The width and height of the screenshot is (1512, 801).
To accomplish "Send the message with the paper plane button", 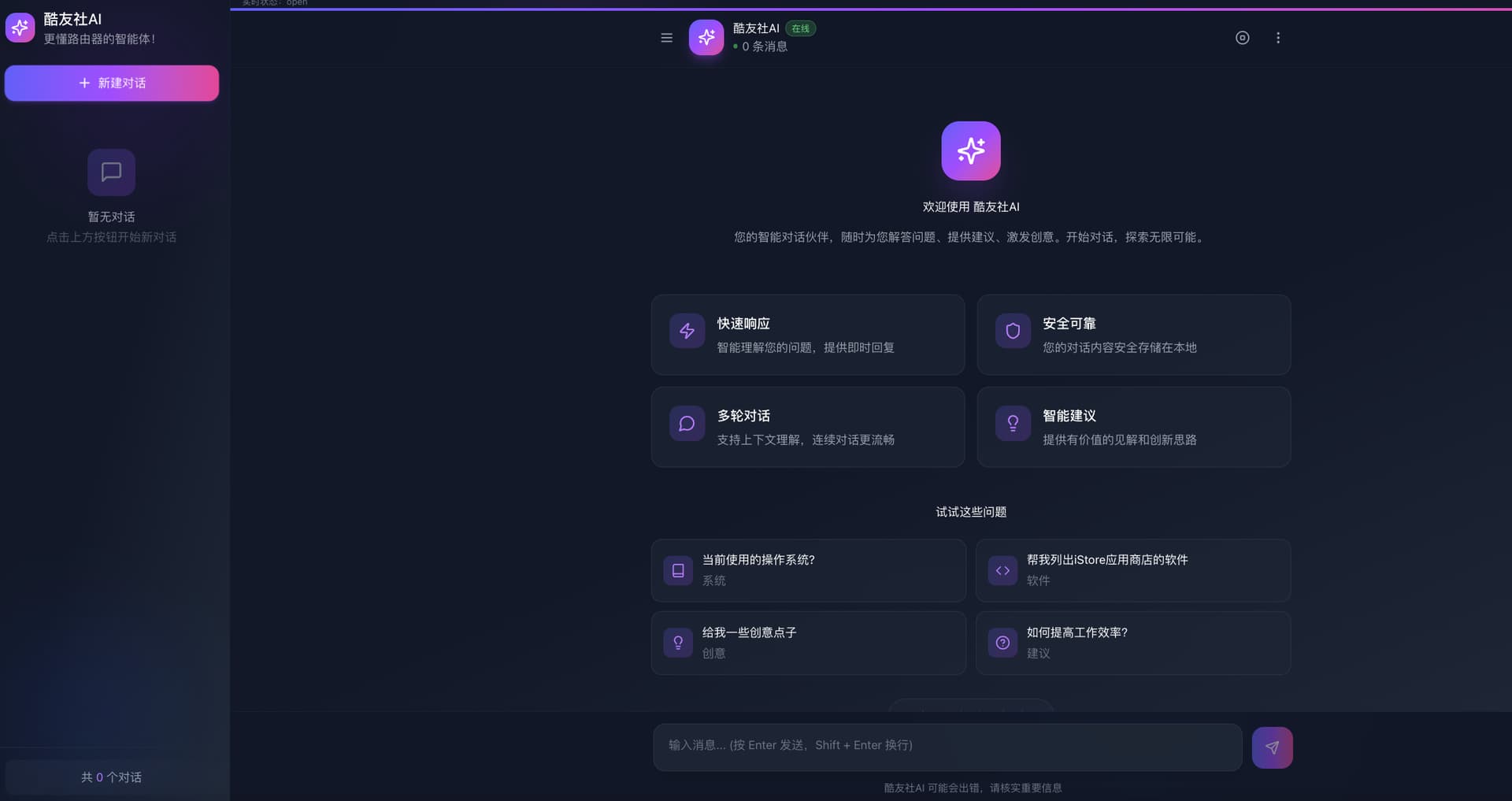I will pos(1272,747).
